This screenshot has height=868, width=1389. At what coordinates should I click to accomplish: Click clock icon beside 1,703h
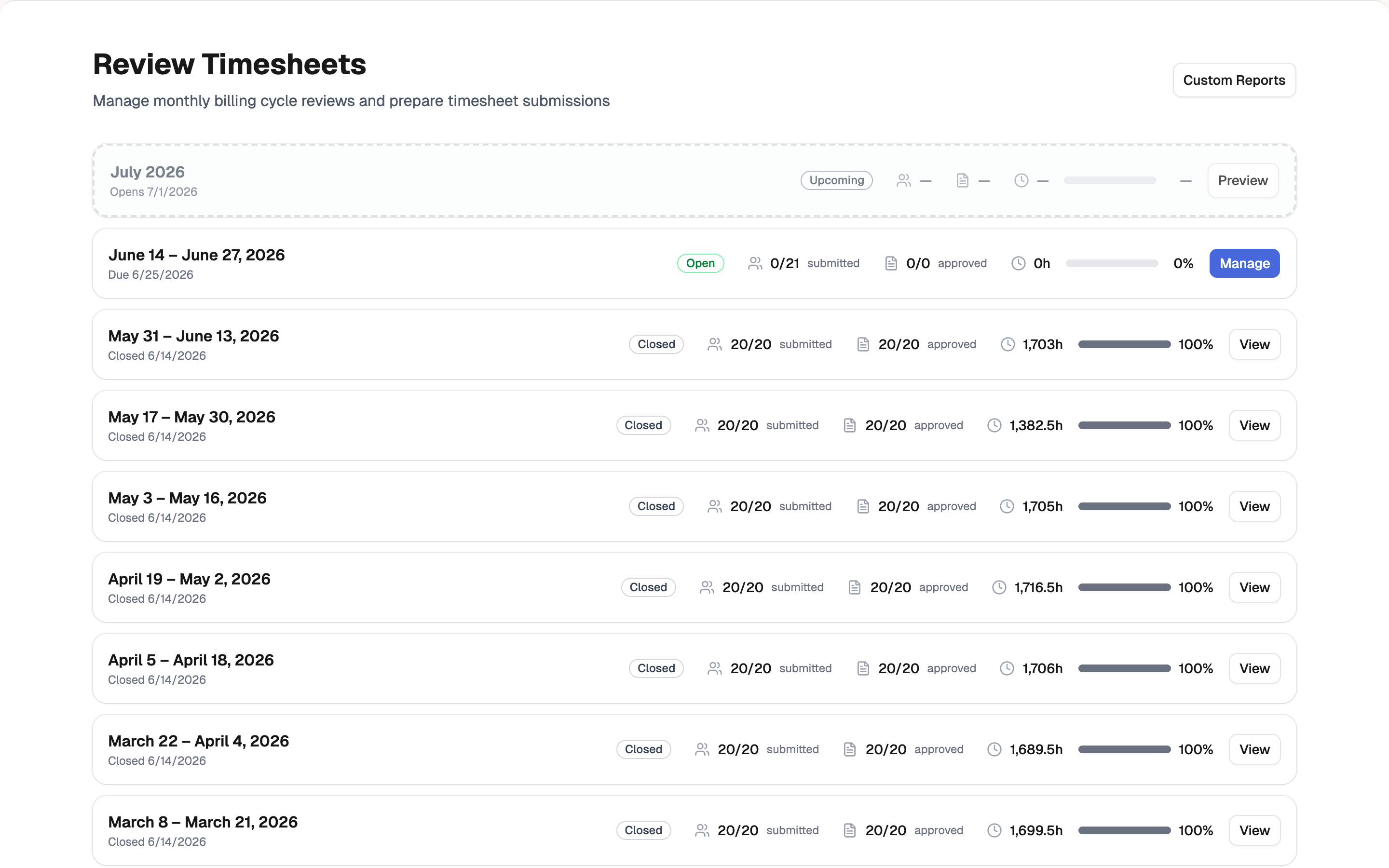coord(1008,344)
